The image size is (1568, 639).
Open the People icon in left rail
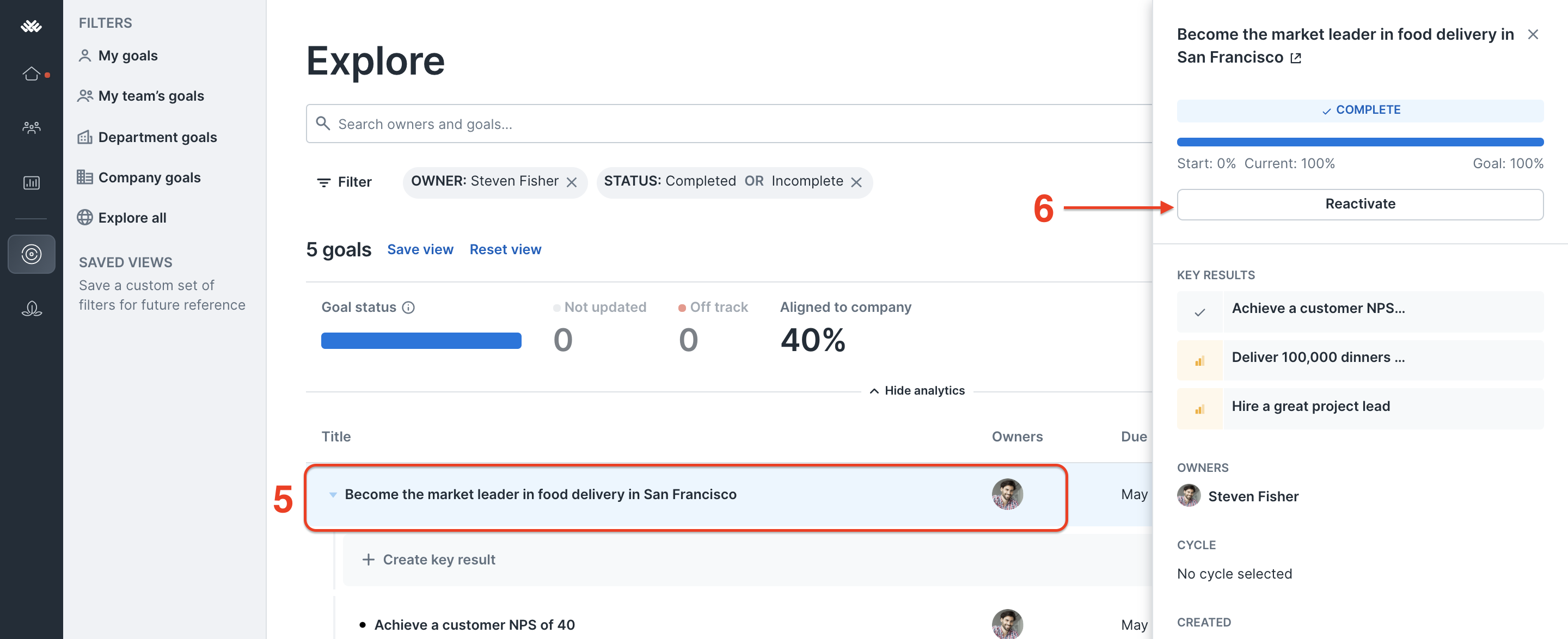pyautogui.click(x=31, y=127)
